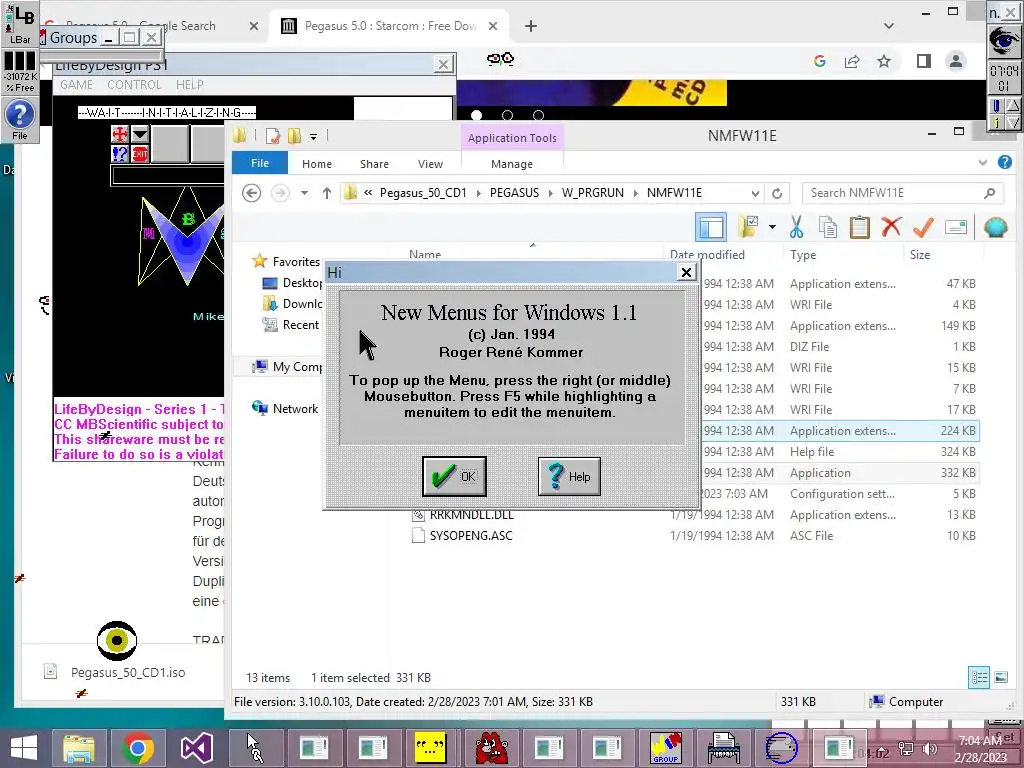The image size is (1024, 768).
Task: Open CONTROL menu in LifeByDesign window
Action: pos(133,85)
